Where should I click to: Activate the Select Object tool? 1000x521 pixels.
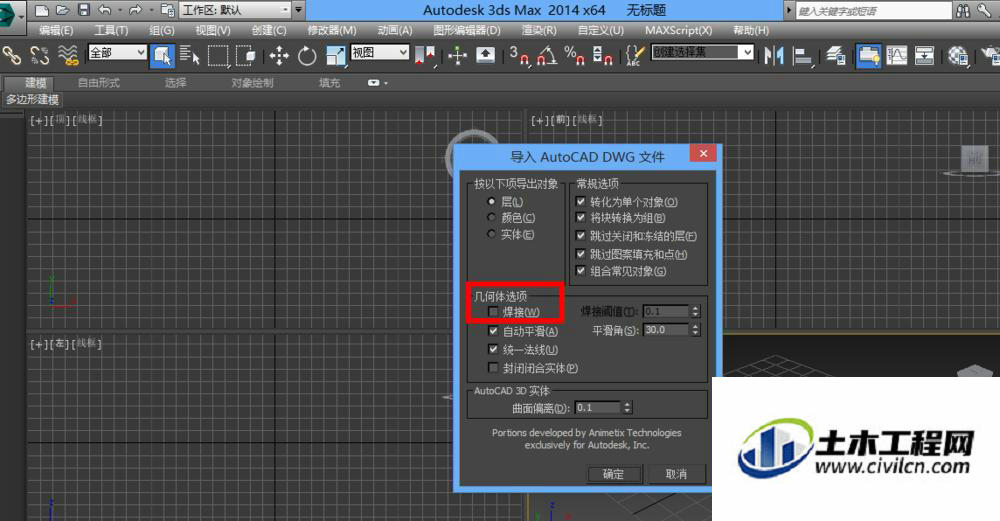click(162, 55)
